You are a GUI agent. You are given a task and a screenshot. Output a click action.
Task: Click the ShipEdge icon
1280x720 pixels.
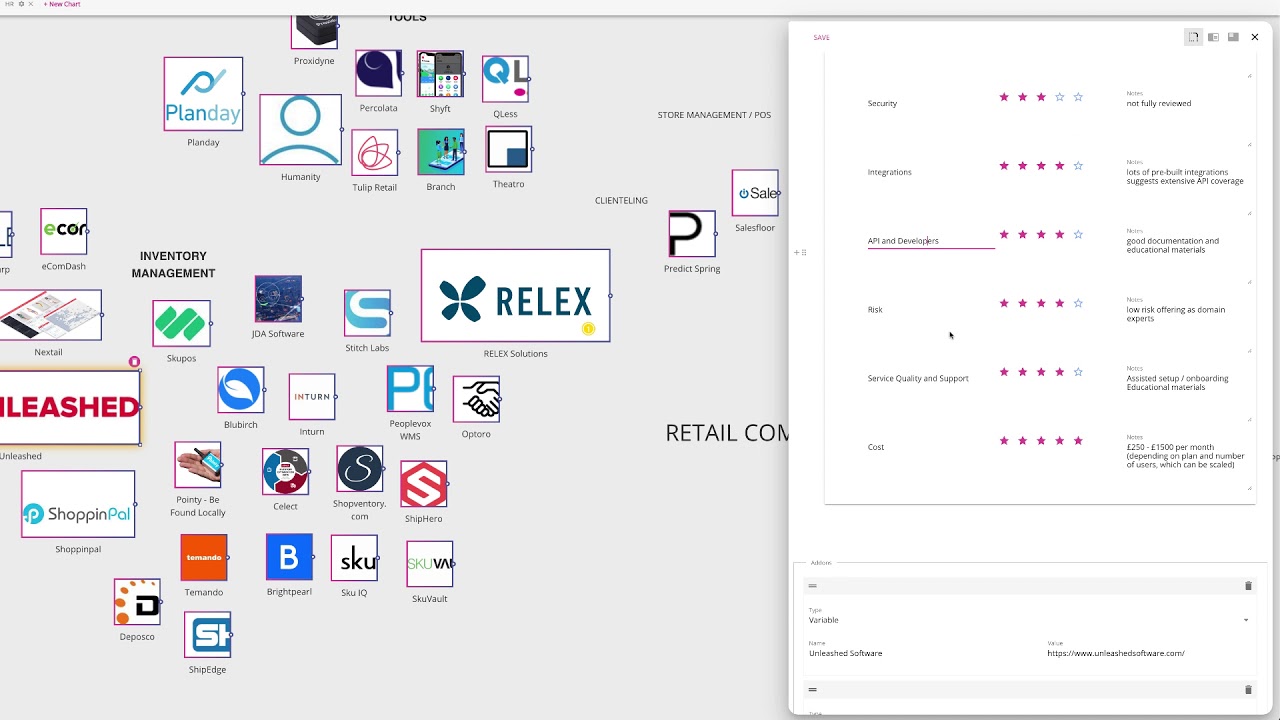coord(207,636)
